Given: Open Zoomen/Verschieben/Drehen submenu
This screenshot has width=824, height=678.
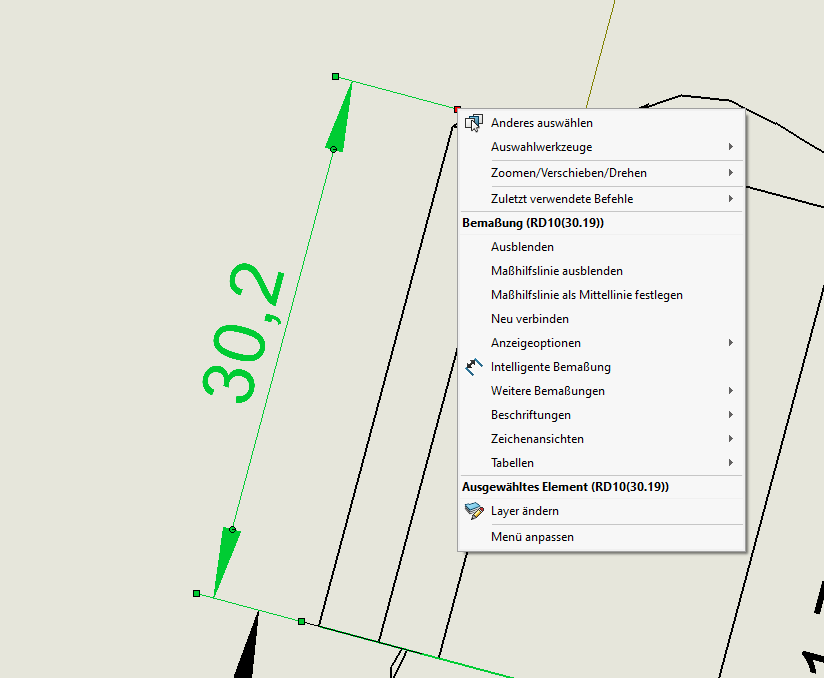Looking at the screenshot, I should (x=601, y=173).
